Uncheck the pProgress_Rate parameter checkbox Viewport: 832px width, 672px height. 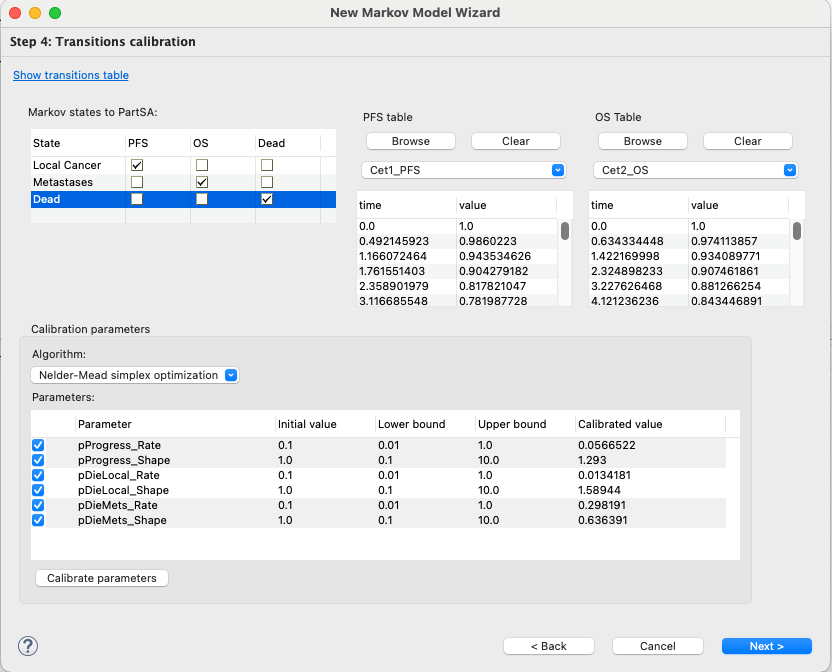39,445
